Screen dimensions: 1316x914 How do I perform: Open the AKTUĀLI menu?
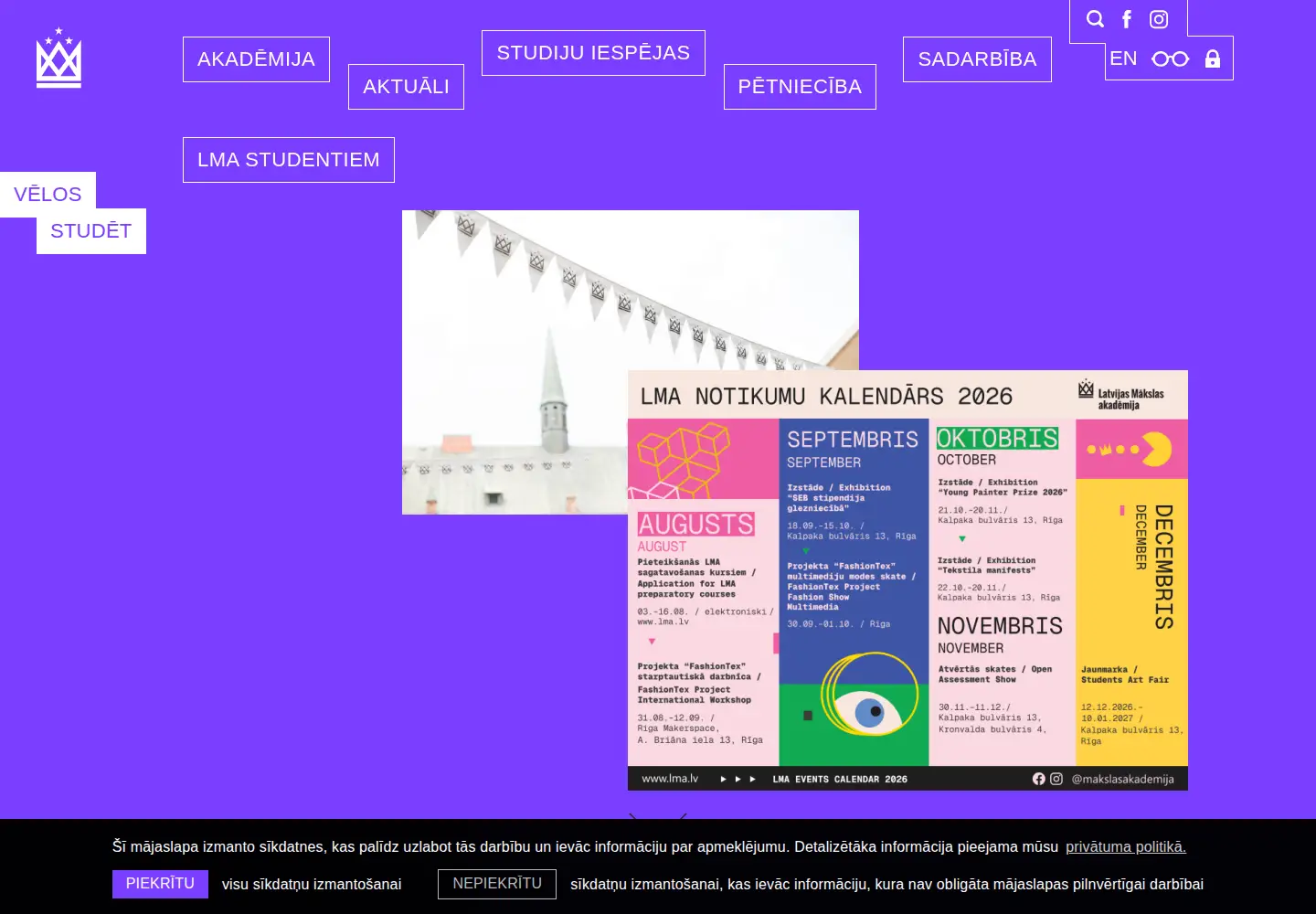coord(406,87)
